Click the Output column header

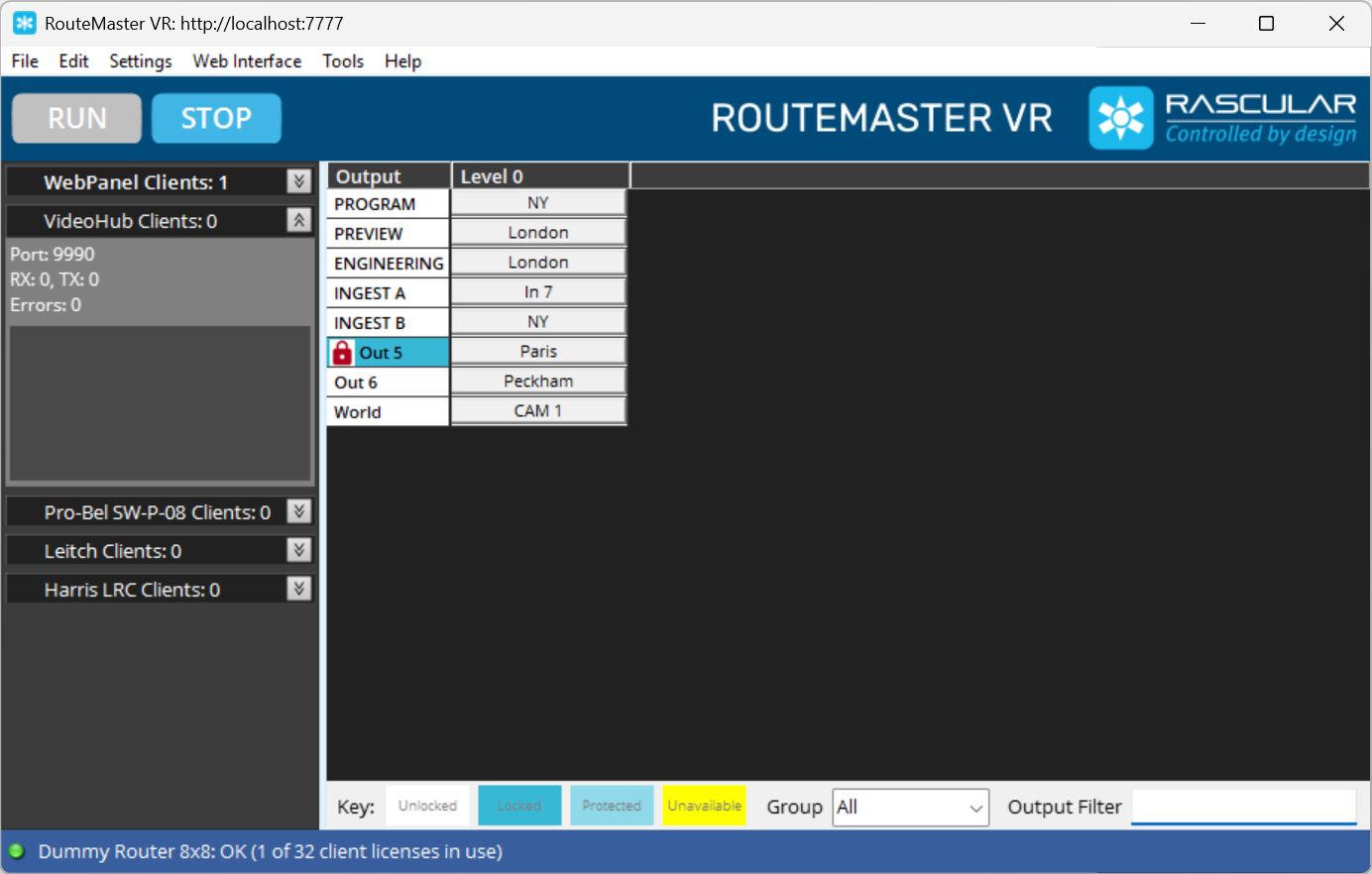[389, 176]
